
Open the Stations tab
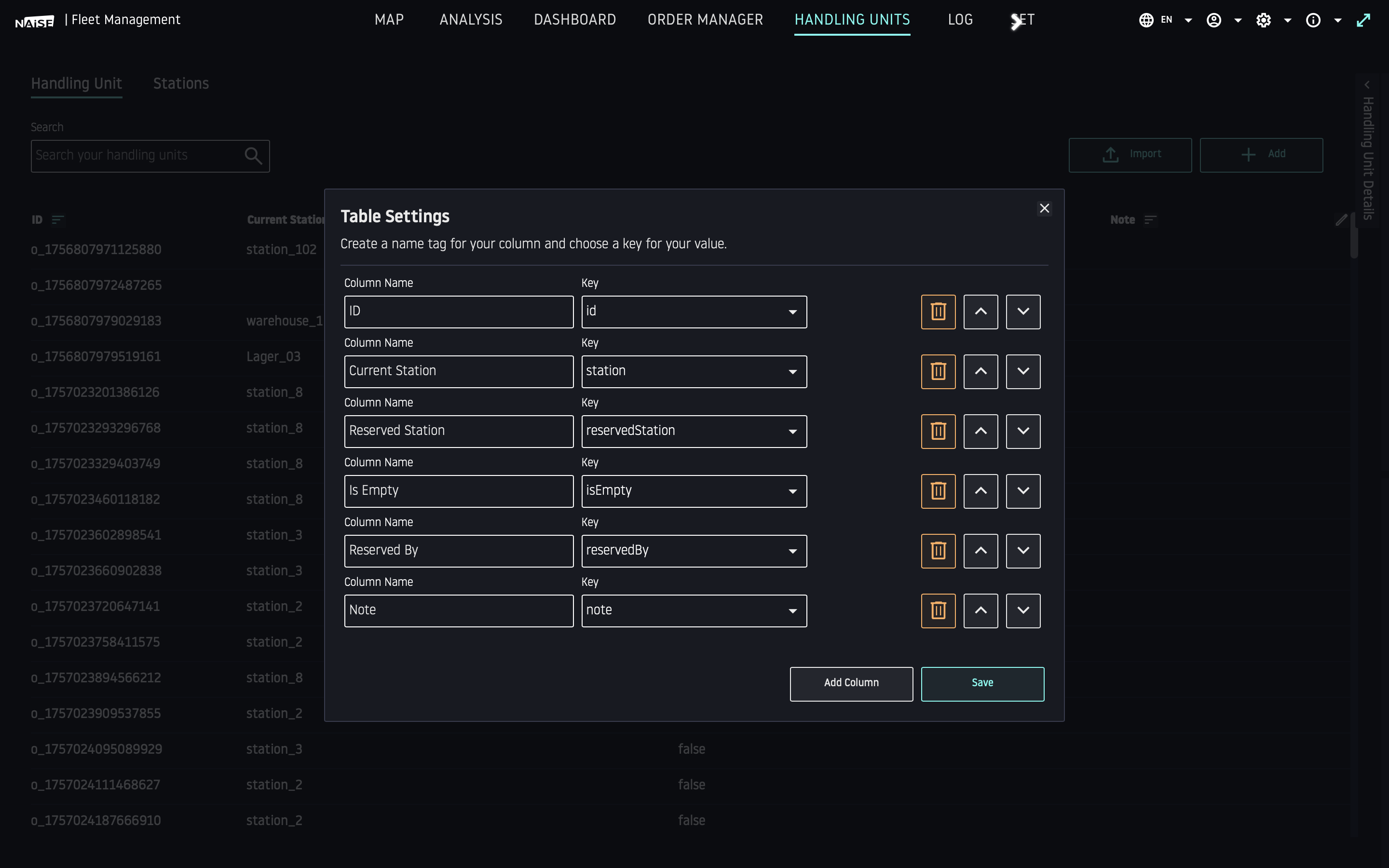tap(181, 84)
